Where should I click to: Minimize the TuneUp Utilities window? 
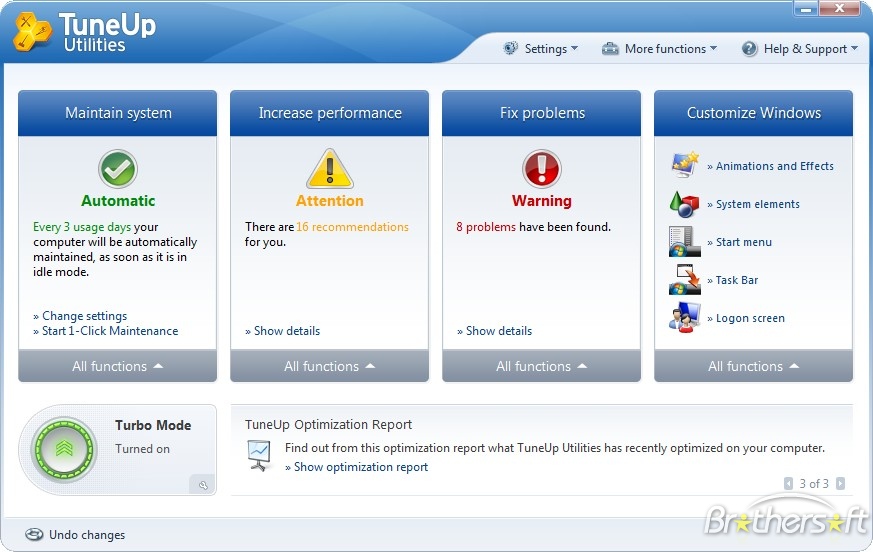point(806,8)
